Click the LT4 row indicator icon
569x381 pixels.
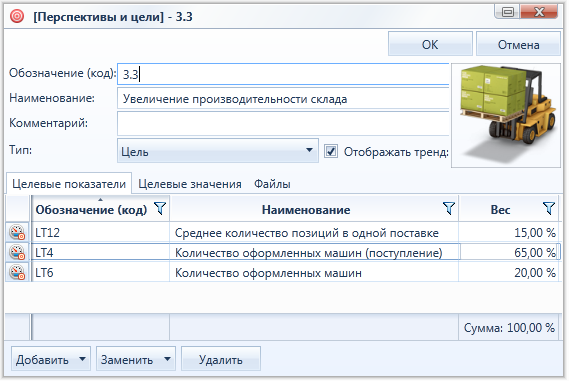tap(17, 253)
